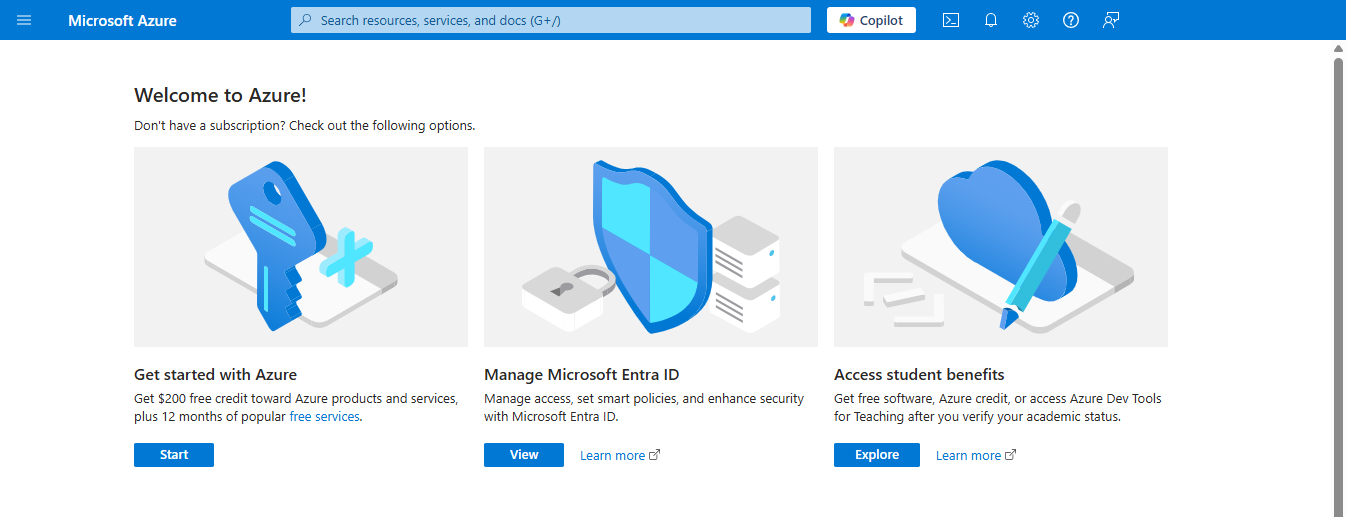Click the View button for Entra ID
This screenshot has height=517, width=1346.
point(524,455)
